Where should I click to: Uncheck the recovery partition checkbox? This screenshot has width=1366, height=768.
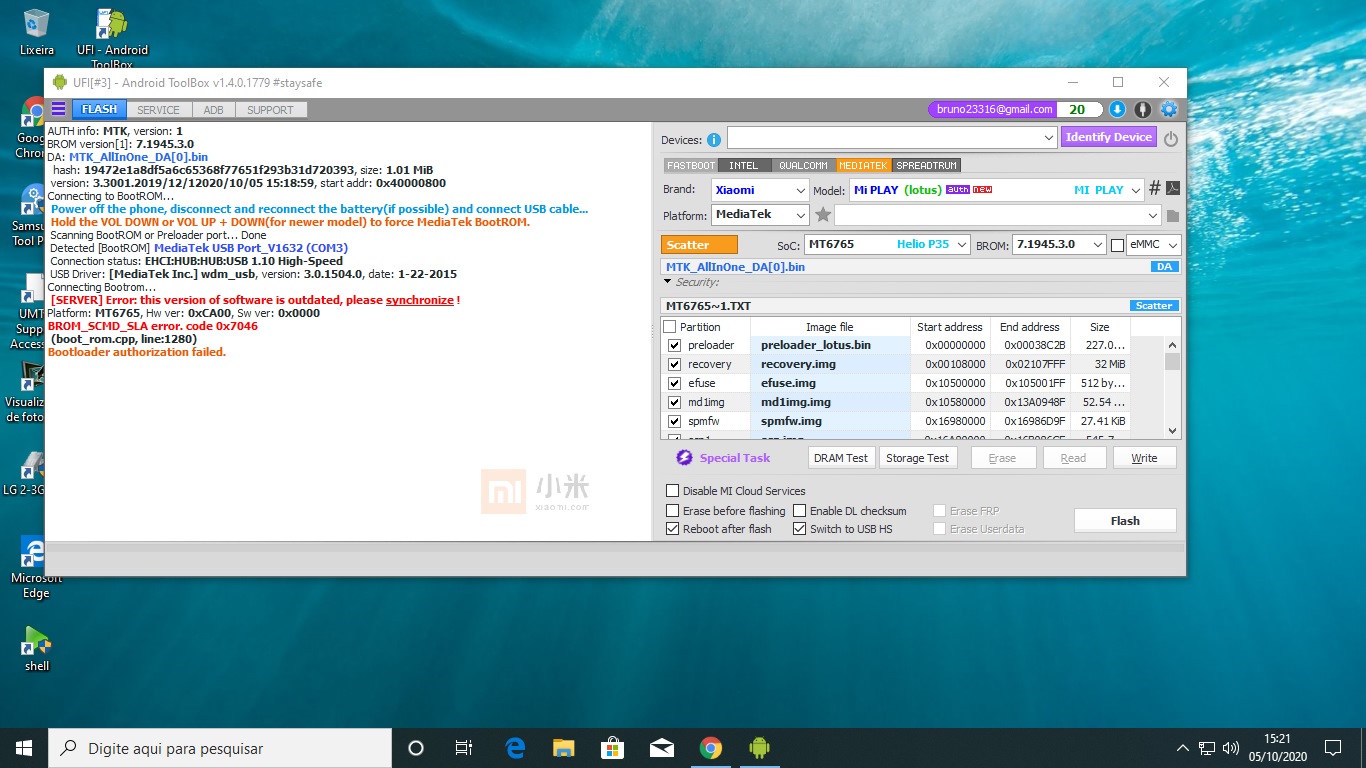pos(674,364)
